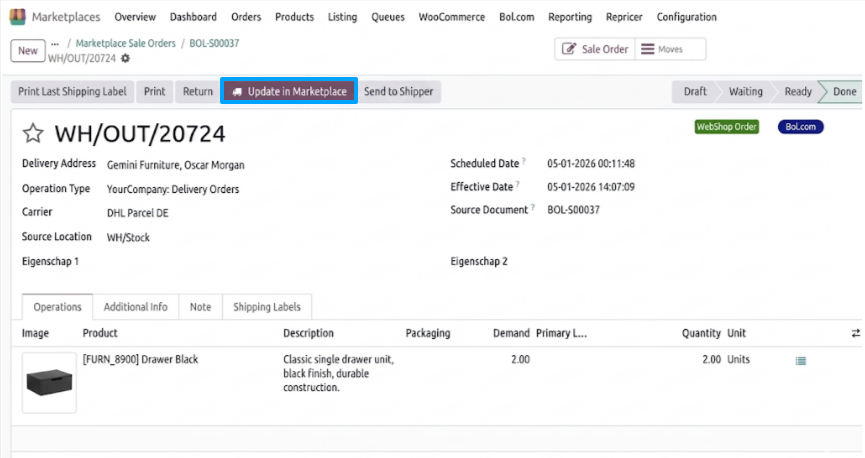Click the Demand value 2.00
Image resolution: width=865 pixels, height=458 pixels.
click(x=520, y=360)
